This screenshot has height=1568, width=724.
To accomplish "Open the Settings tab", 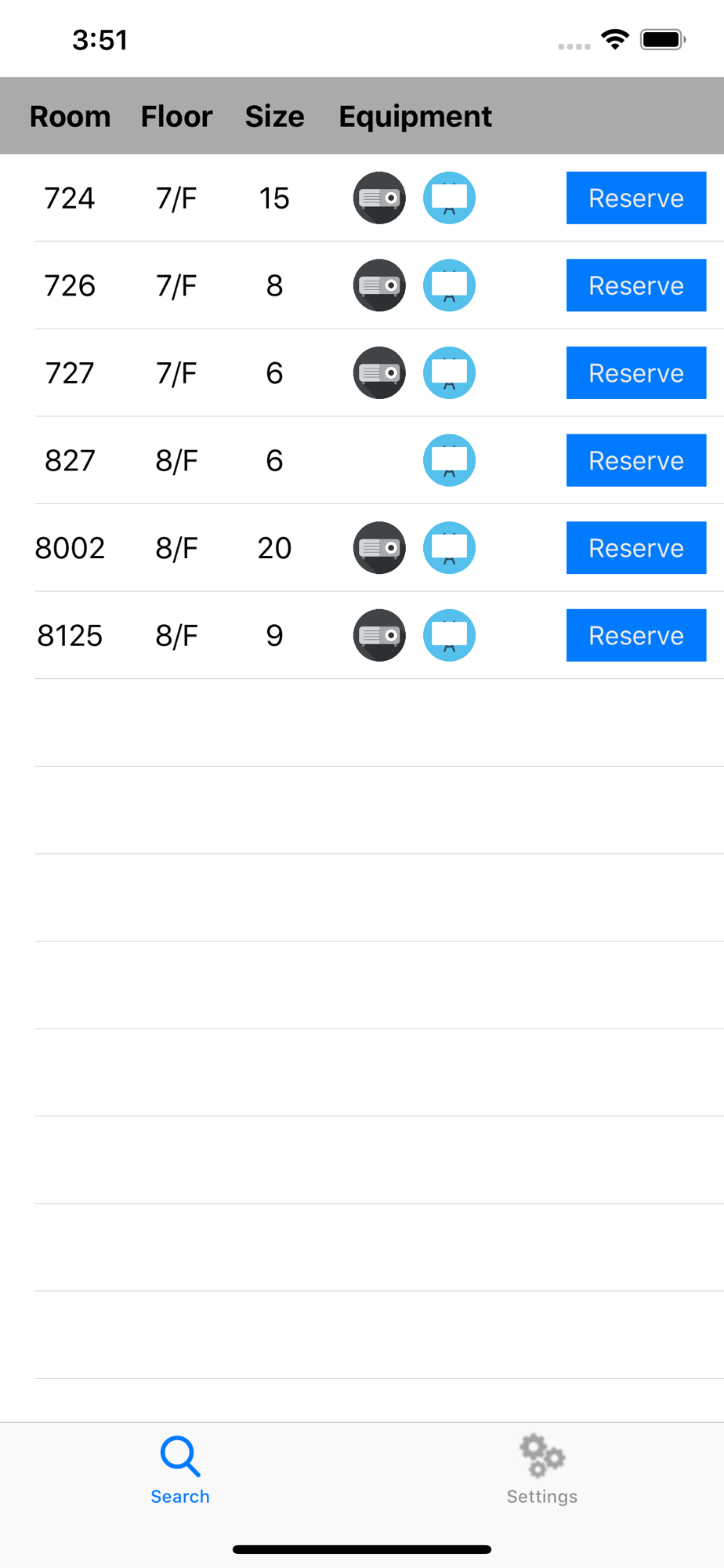I will [x=542, y=1470].
